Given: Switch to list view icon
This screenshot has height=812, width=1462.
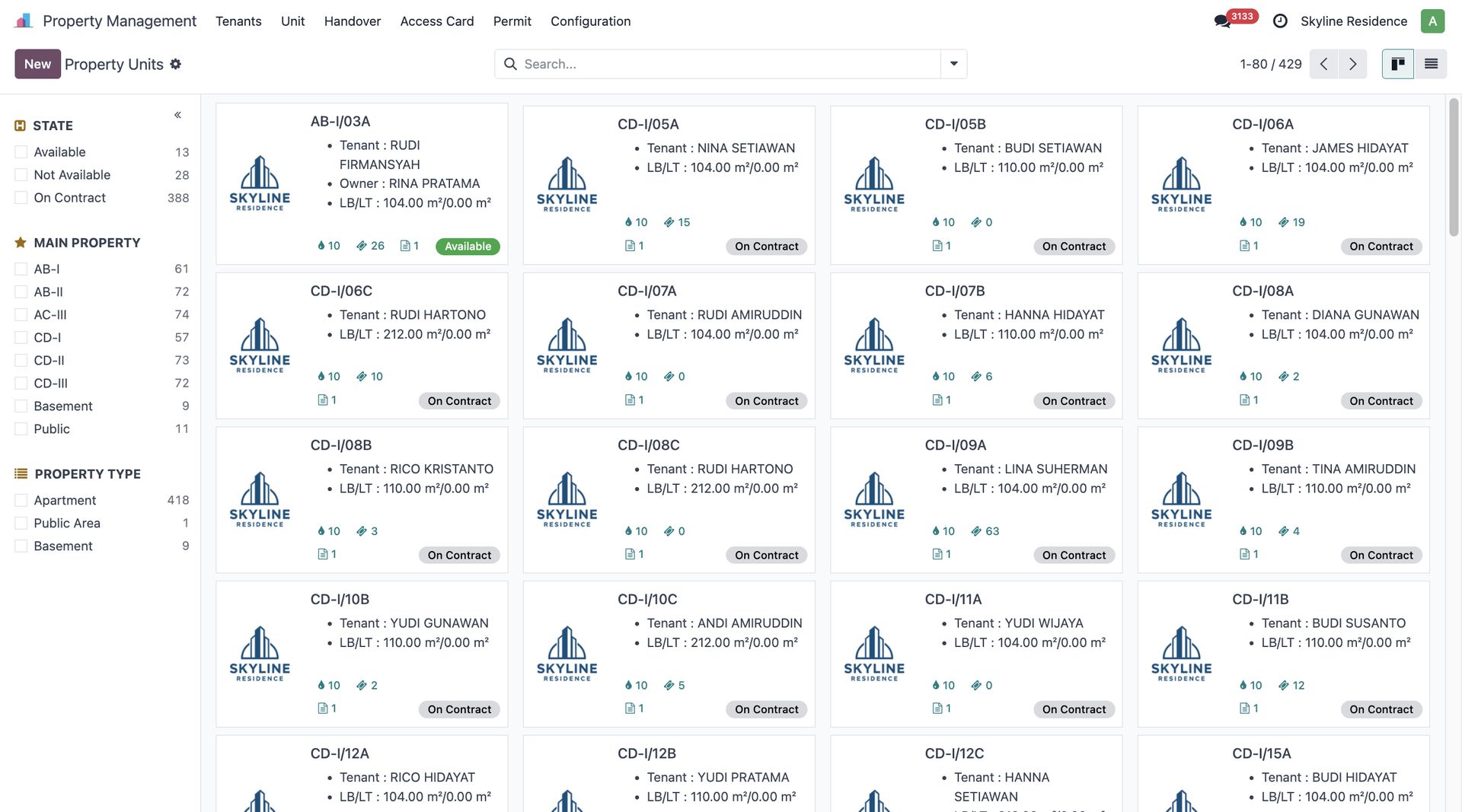Looking at the screenshot, I should 1431,64.
